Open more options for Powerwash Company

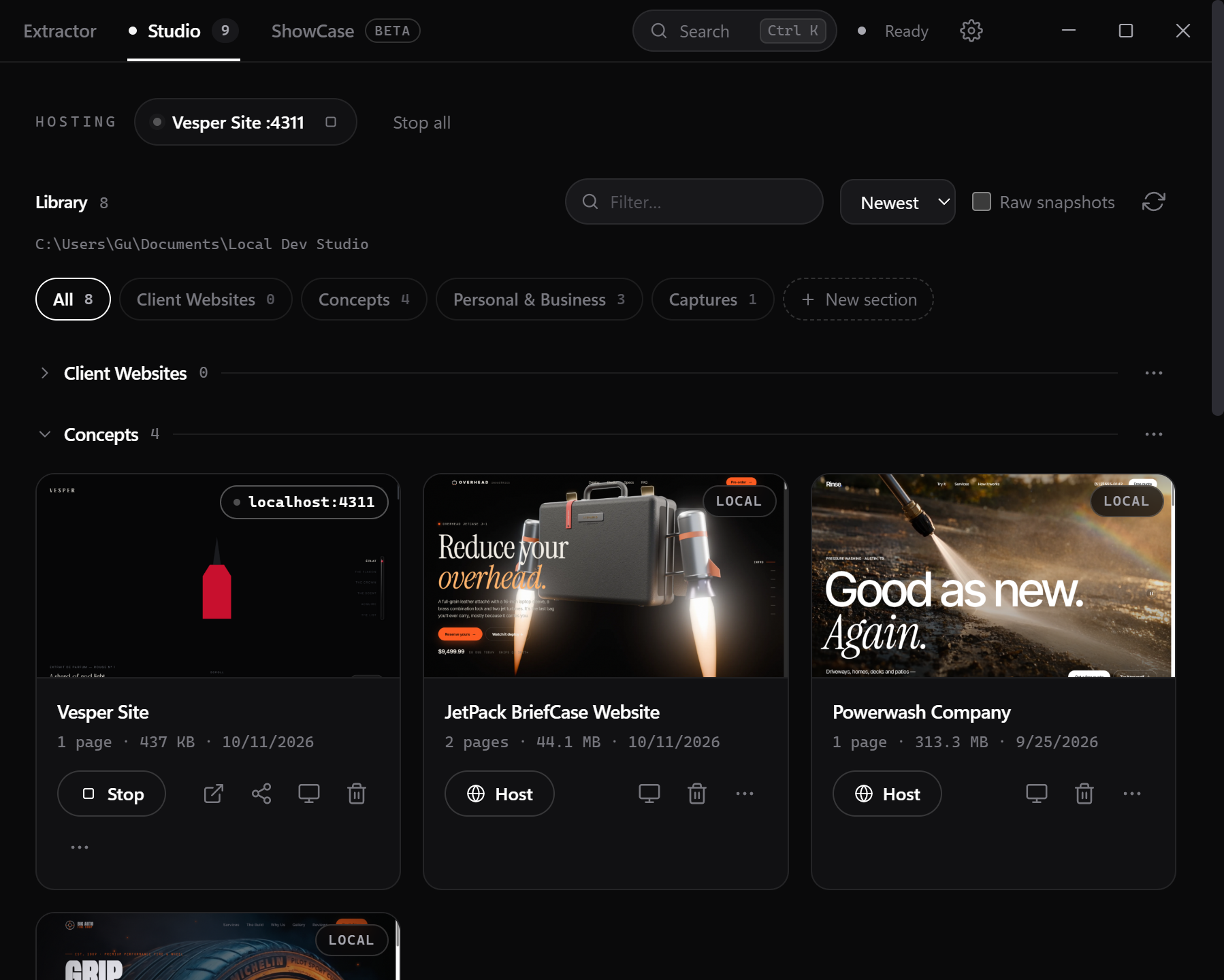[x=1132, y=794]
